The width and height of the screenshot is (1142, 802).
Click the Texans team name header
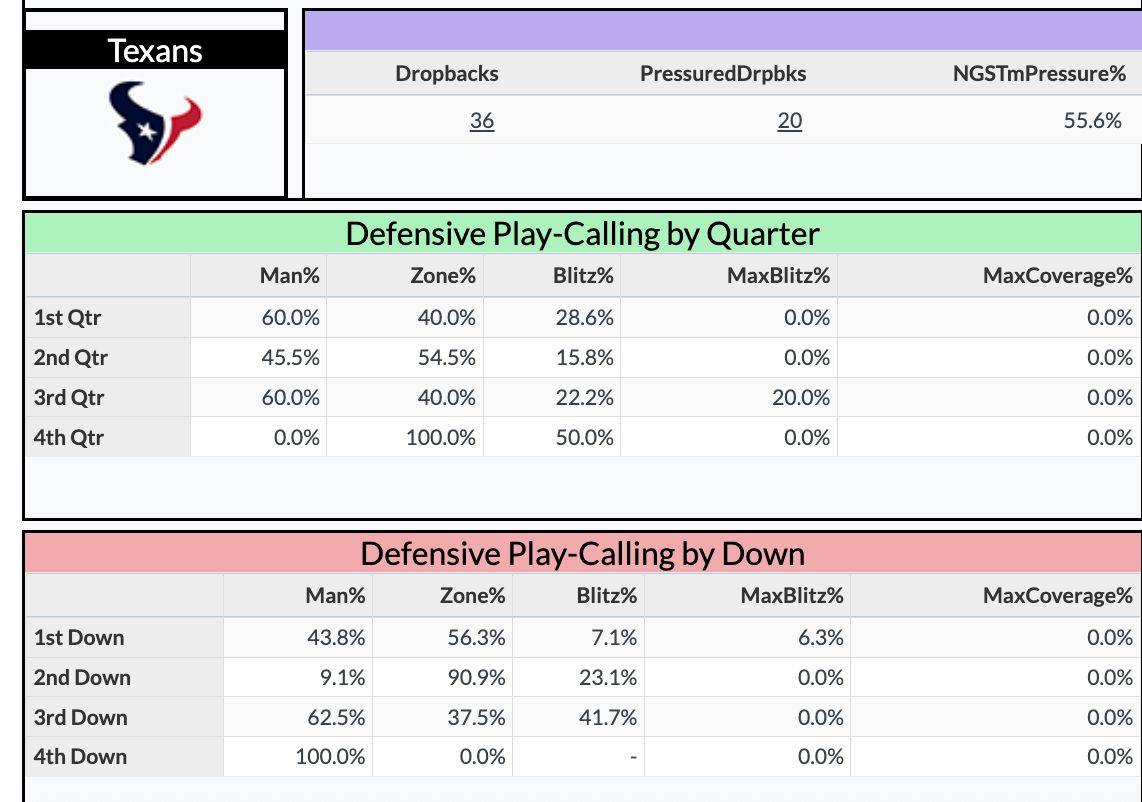(155, 50)
